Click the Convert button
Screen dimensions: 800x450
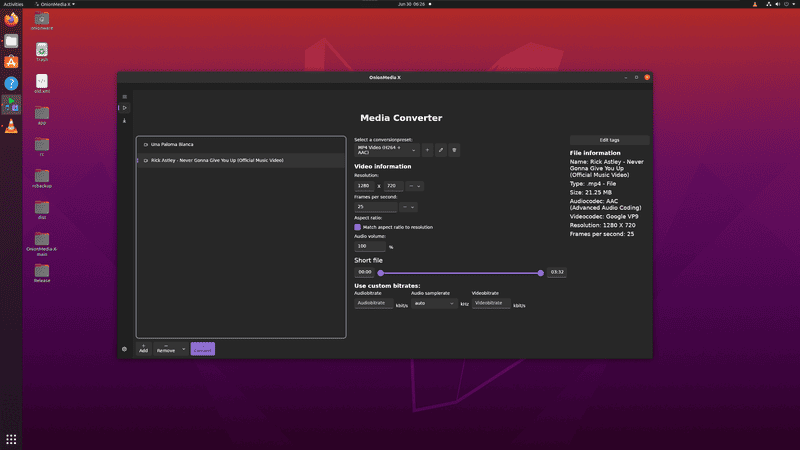[203, 349]
